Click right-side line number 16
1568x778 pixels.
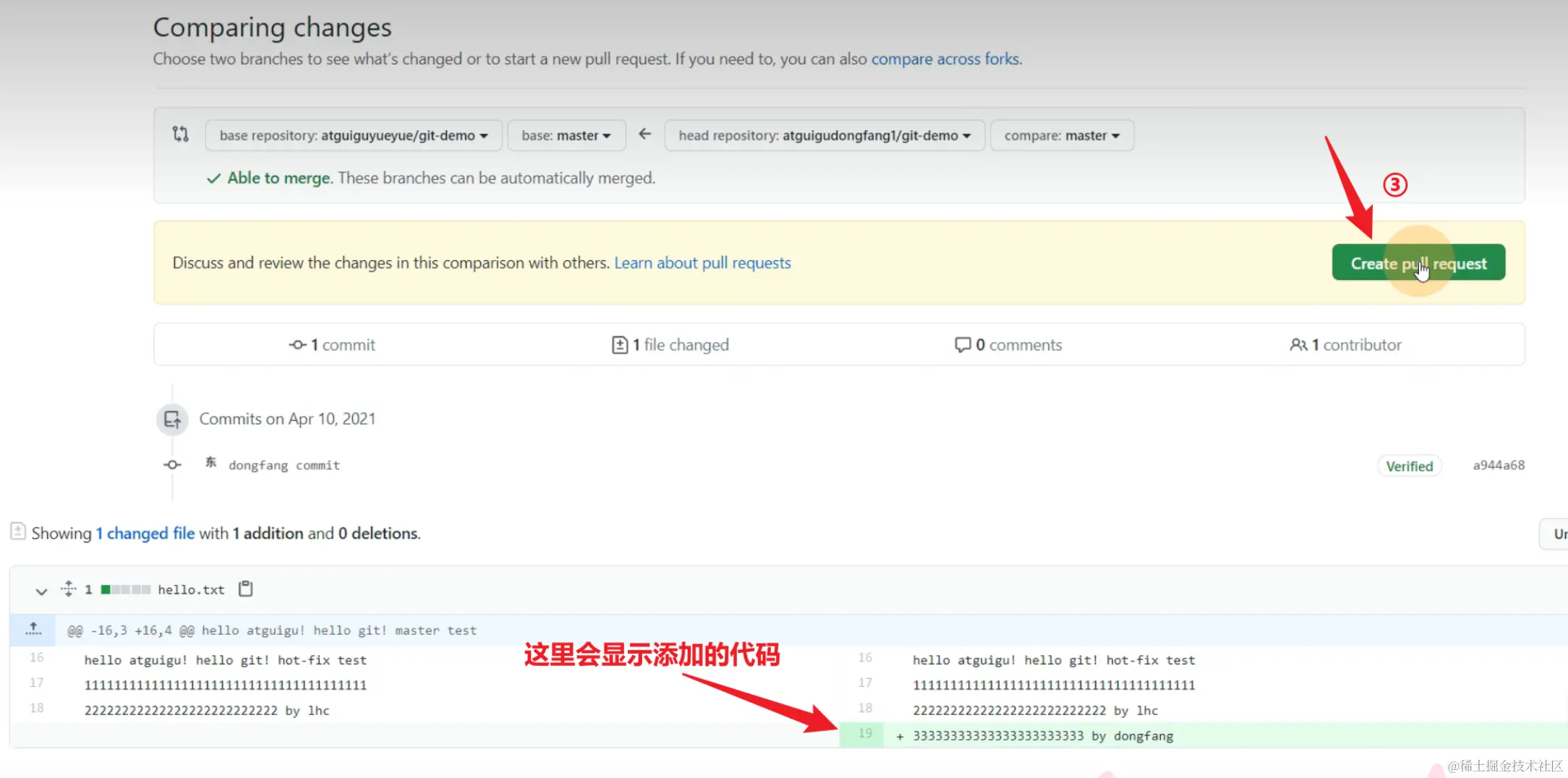pyautogui.click(x=865, y=657)
